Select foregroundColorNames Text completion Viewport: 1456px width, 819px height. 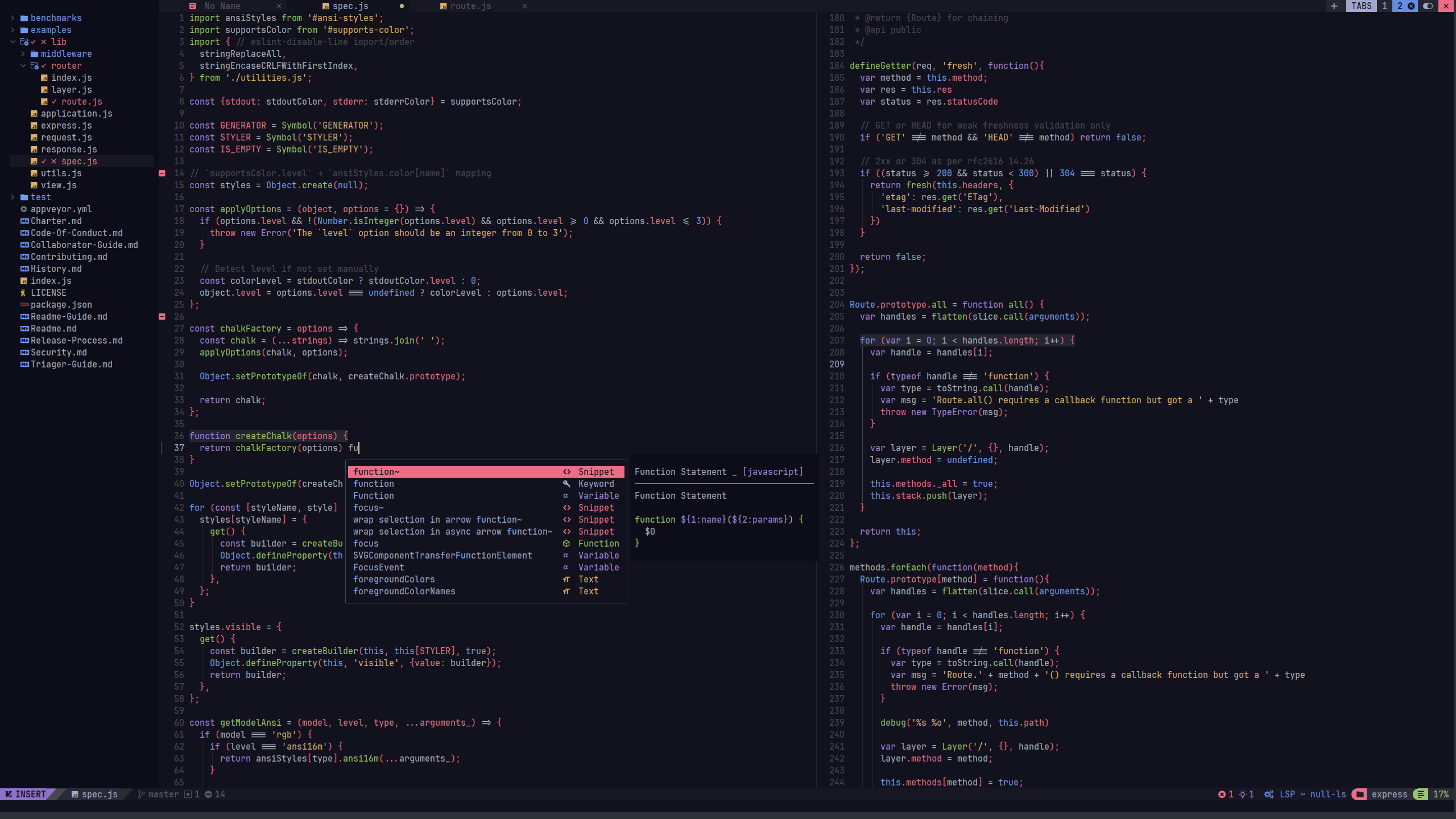[486, 591]
